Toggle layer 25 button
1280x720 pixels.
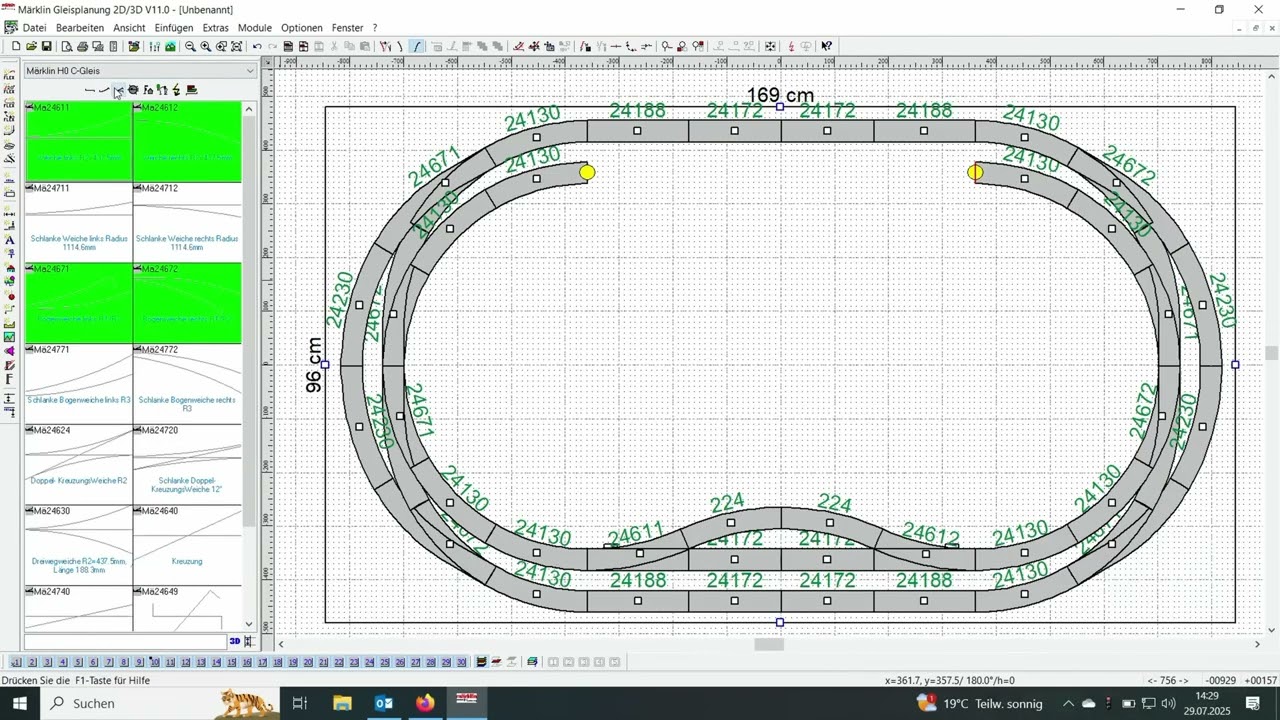385,662
